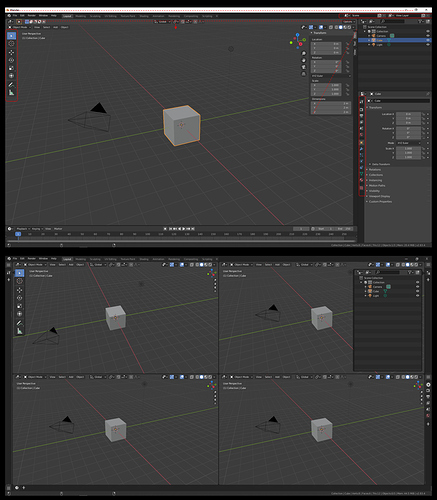Hide the Cube object in top window outliner
This screenshot has width=437, height=500.
coord(428,40)
